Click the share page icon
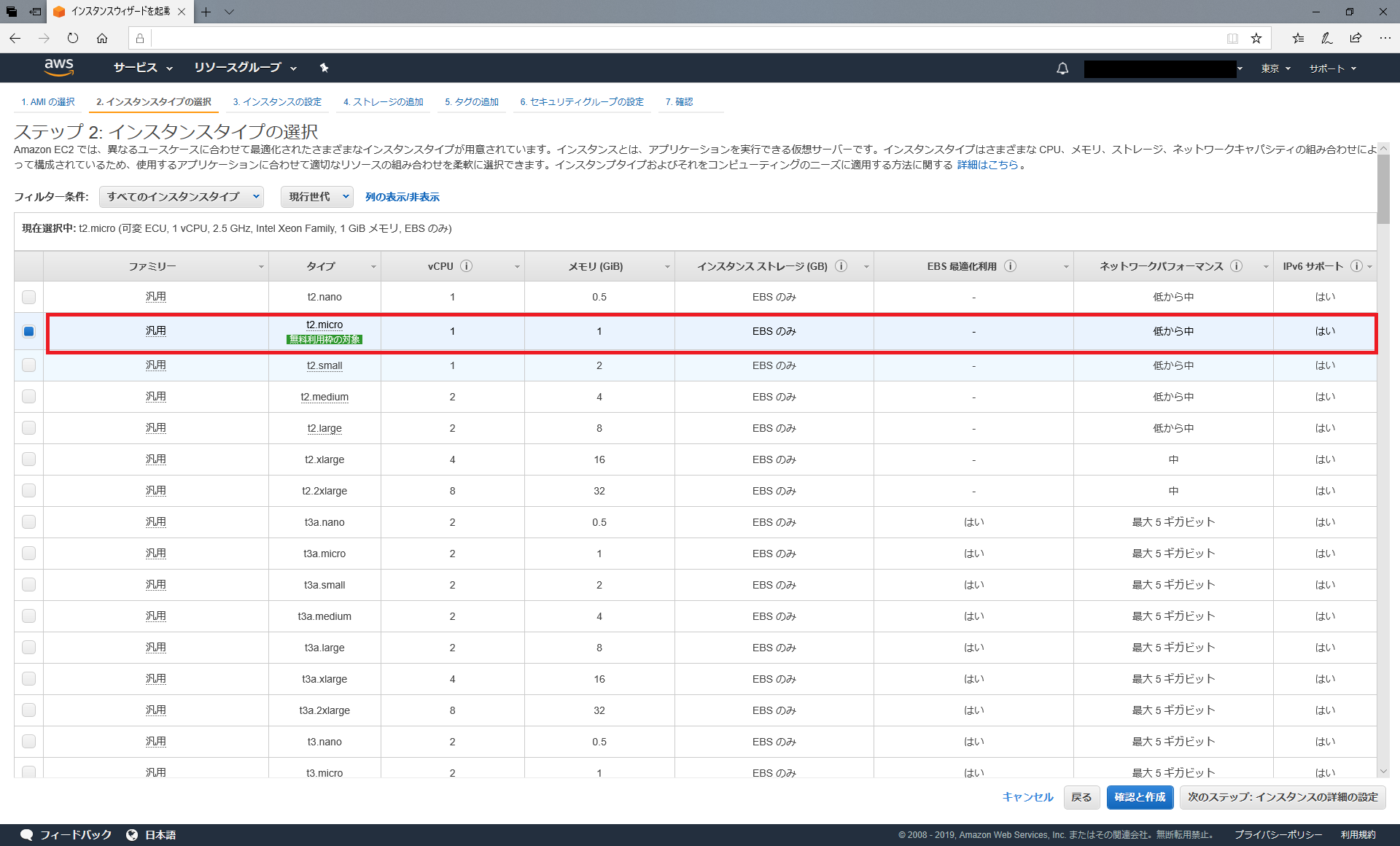1400x846 pixels. [x=1356, y=38]
